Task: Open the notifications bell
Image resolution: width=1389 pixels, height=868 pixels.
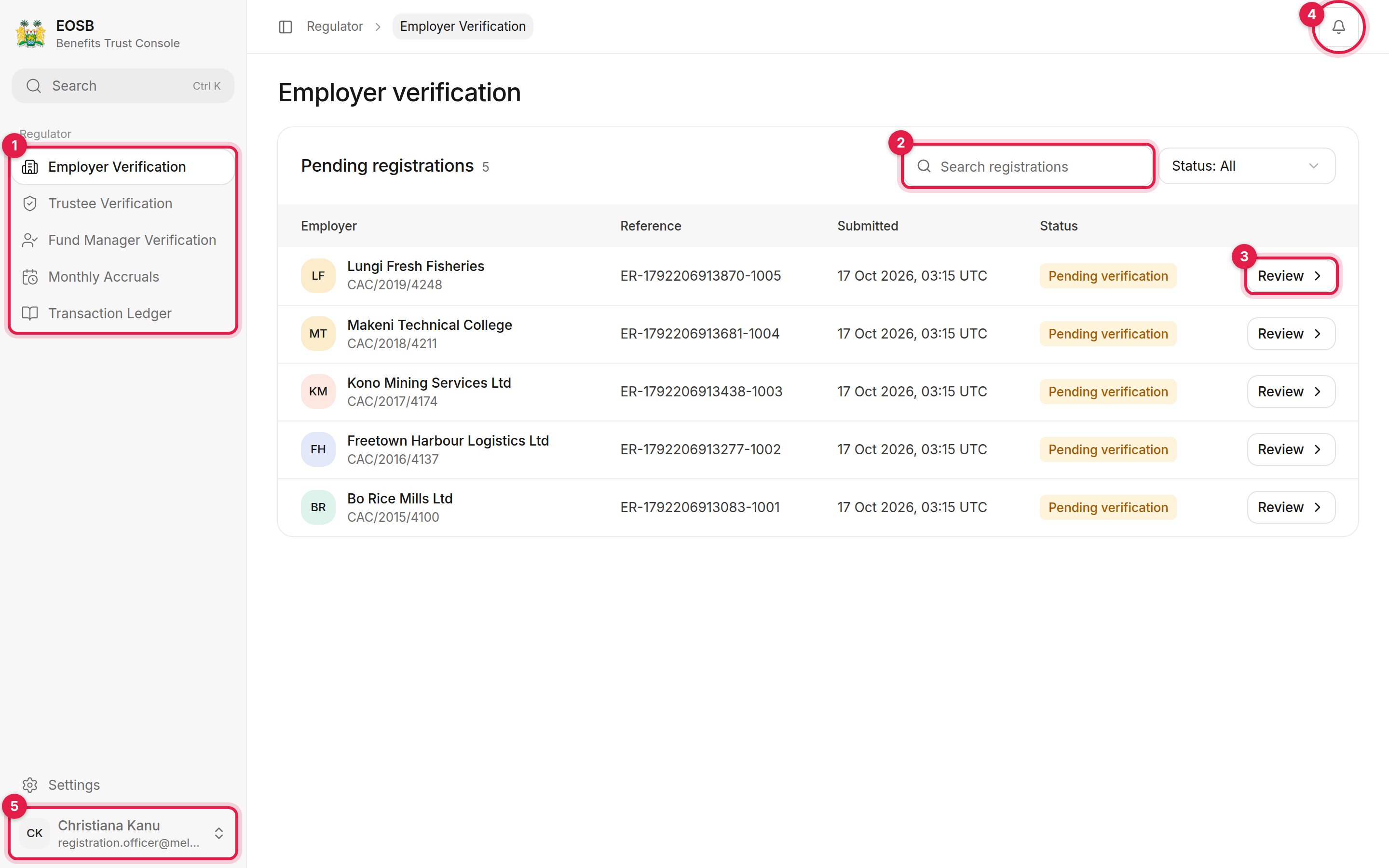Action: [1338, 27]
